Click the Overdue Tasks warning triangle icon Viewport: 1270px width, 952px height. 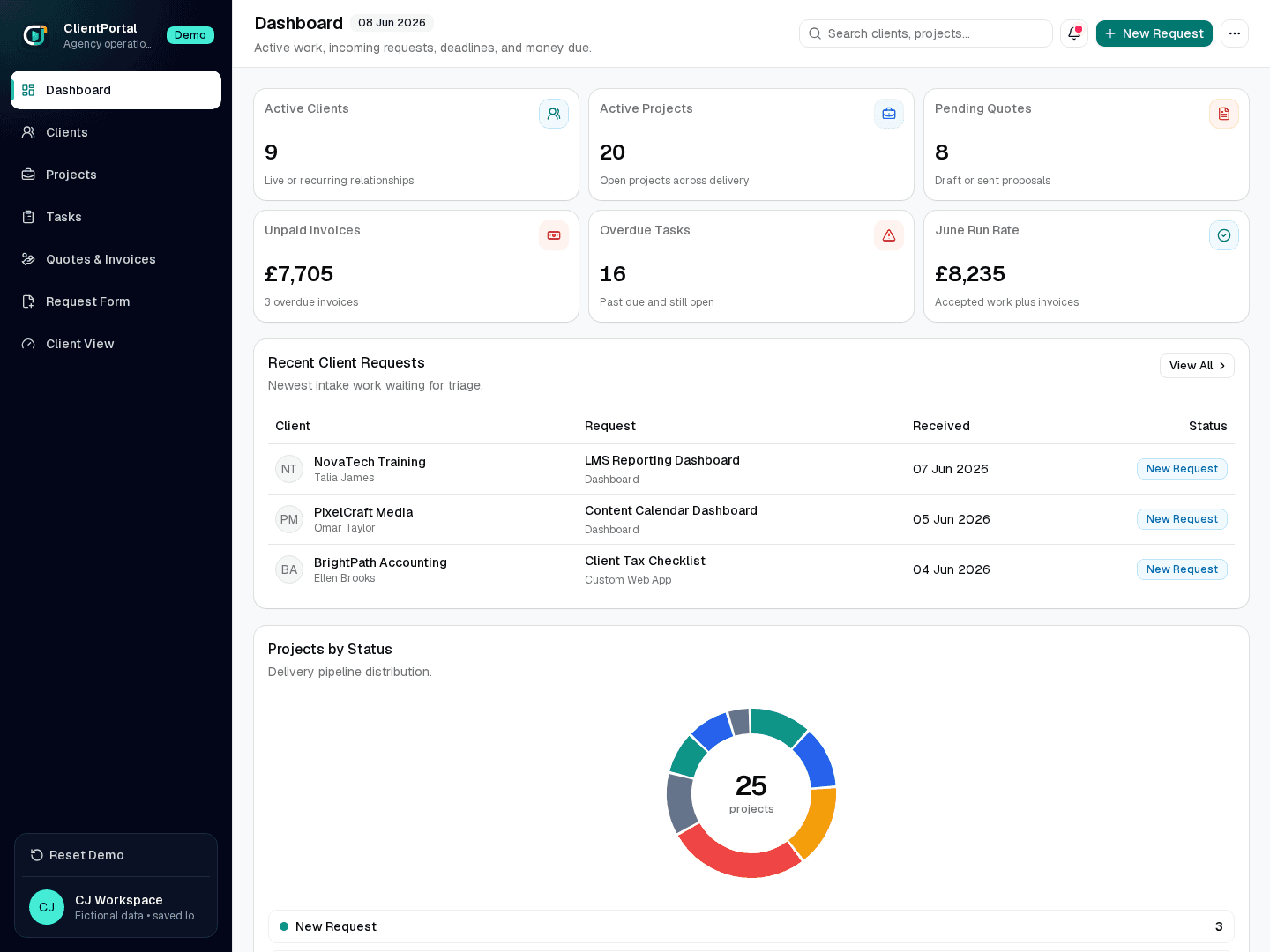click(x=889, y=235)
